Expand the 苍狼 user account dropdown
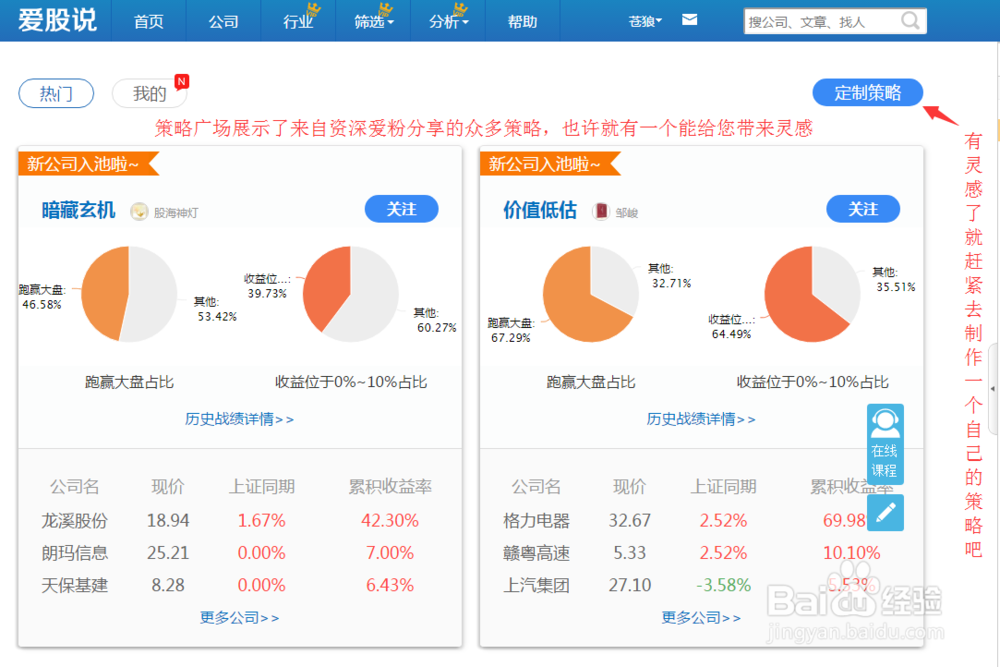The height and width of the screenshot is (667, 1000). tap(643, 20)
